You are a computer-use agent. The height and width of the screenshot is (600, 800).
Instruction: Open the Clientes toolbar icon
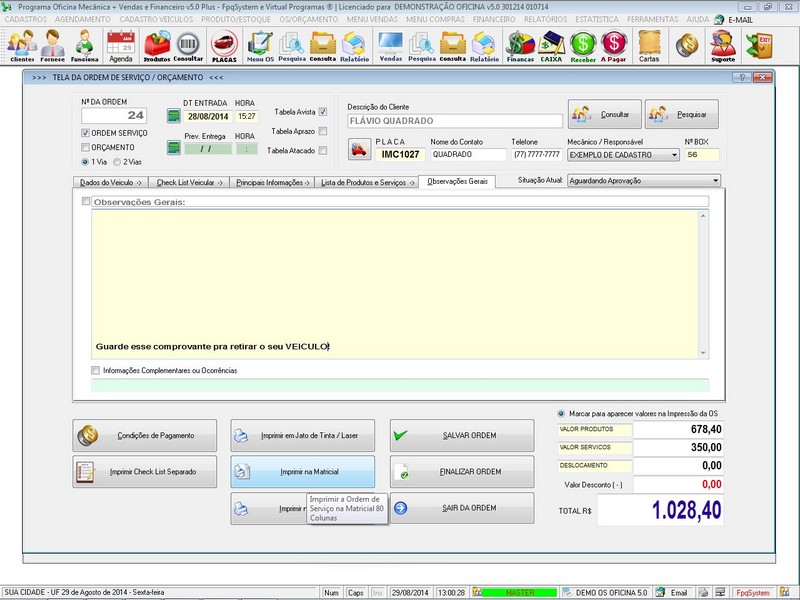[x=21, y=45]
